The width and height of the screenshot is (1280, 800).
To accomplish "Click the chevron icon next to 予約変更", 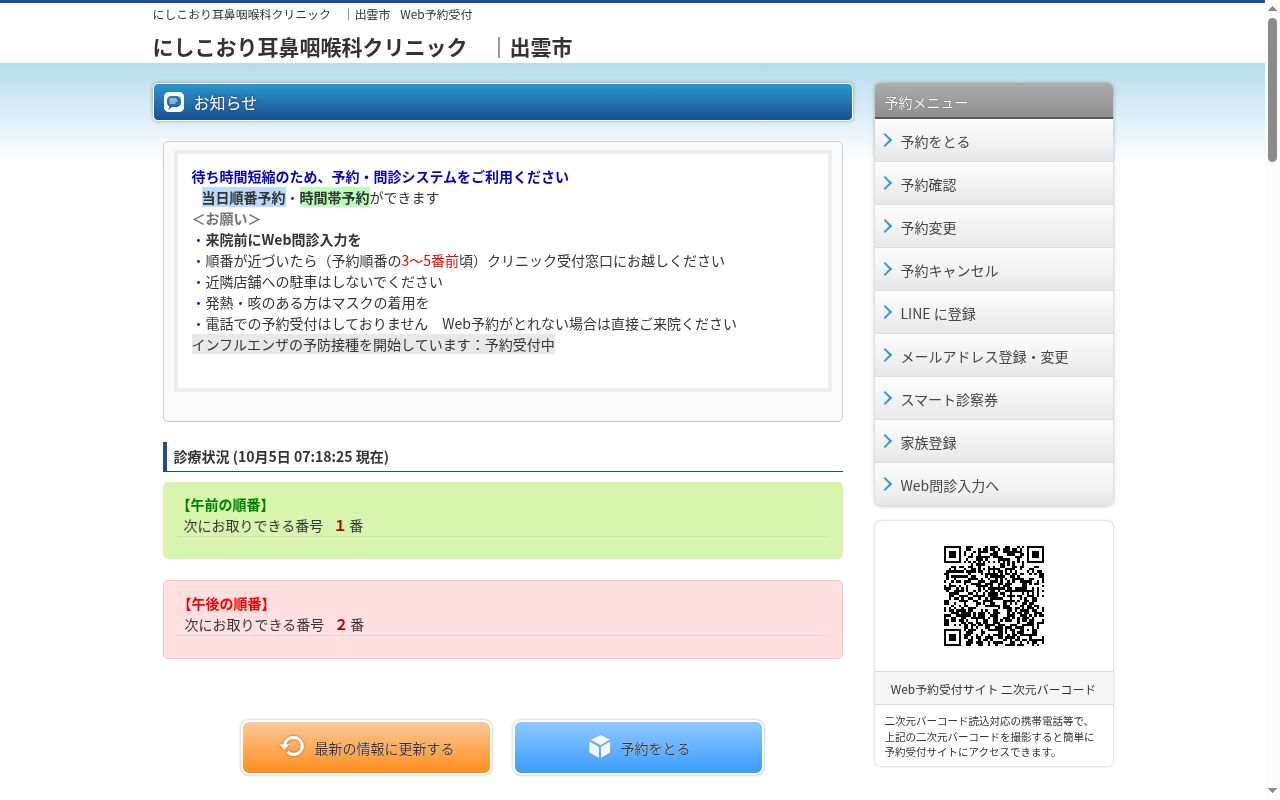I will [x=888, y=227].
